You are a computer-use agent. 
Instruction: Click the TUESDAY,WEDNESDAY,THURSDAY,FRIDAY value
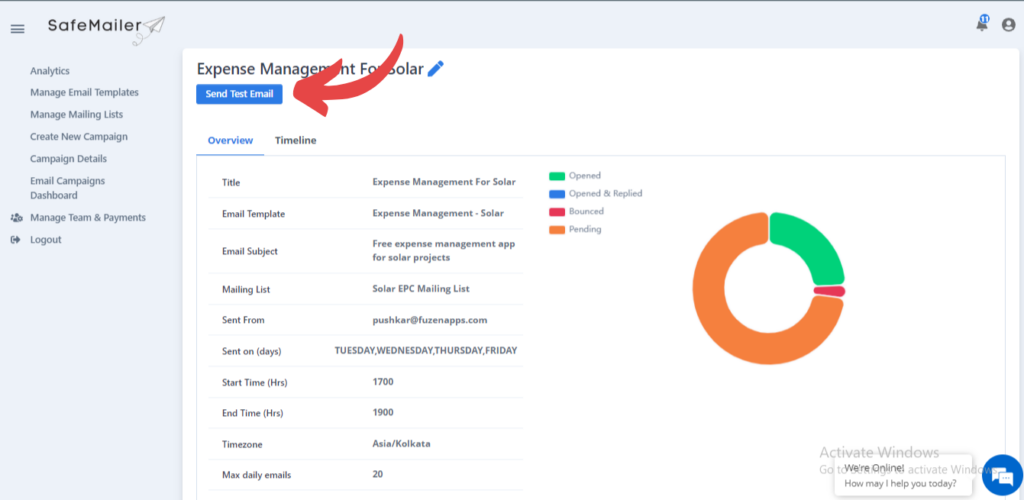426,351
